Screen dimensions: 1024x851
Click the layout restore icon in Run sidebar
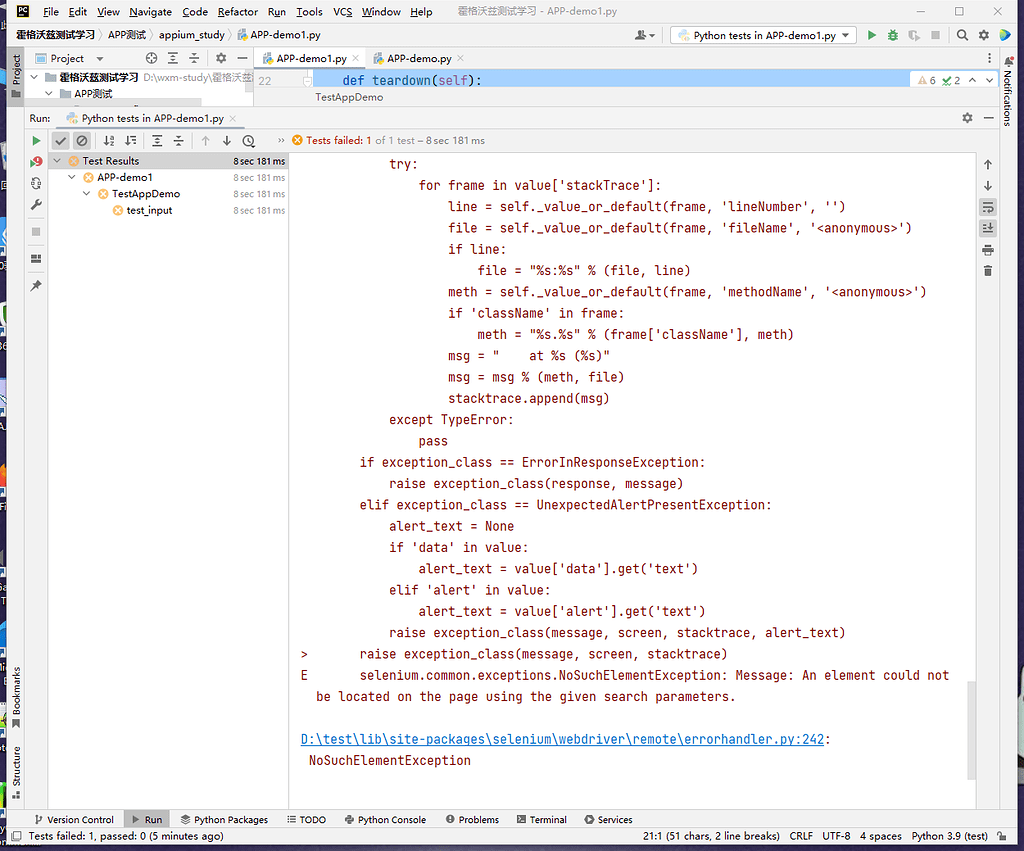pyautogui.click(x=36, y=259)
